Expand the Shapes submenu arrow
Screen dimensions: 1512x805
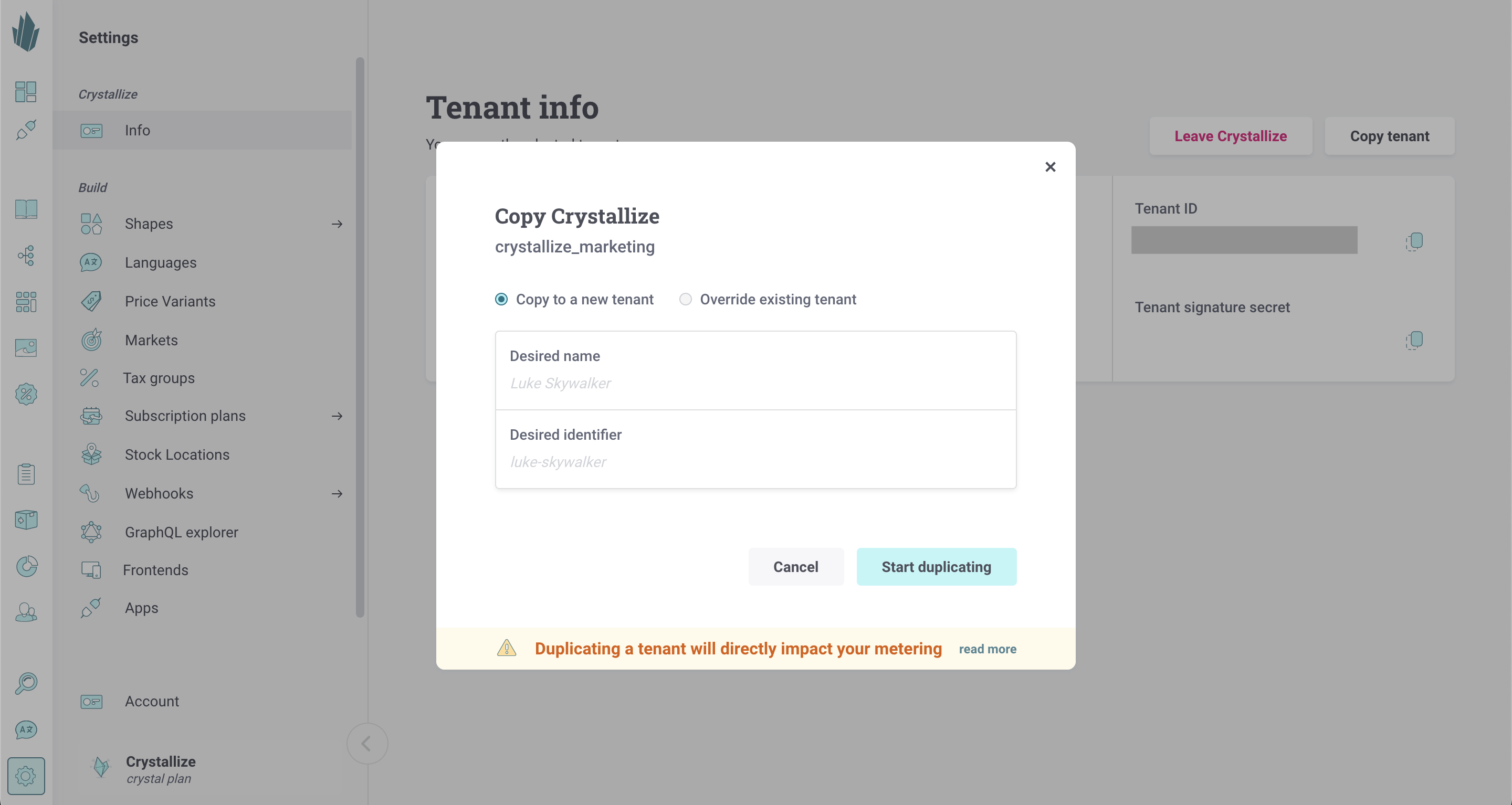coord(337,224)
